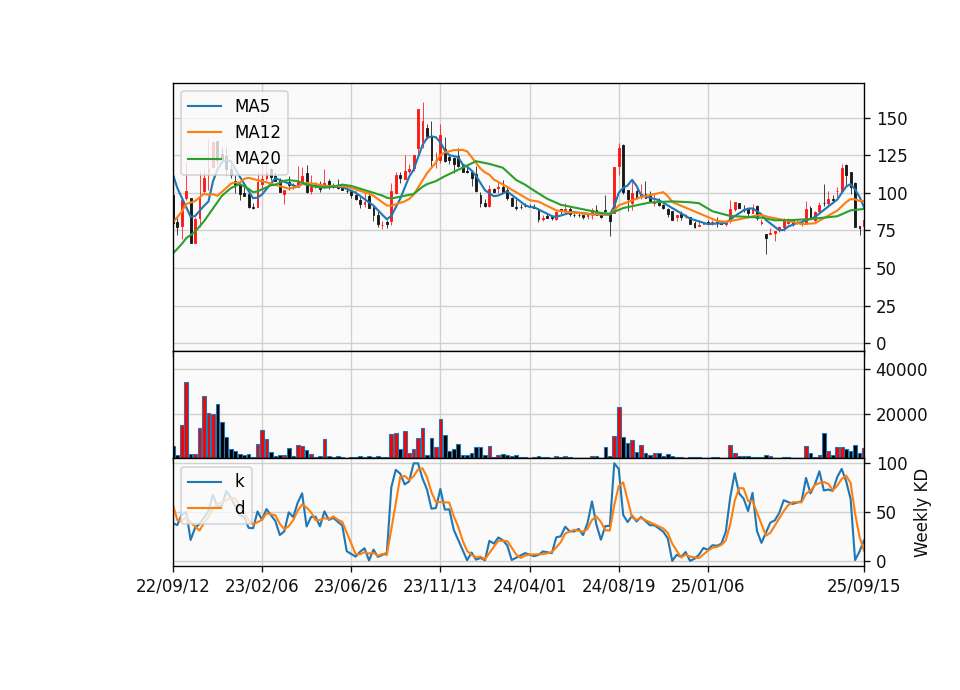Click the Weekly KD axis label
Screen dimensions: 960x690
coord(920,513)
